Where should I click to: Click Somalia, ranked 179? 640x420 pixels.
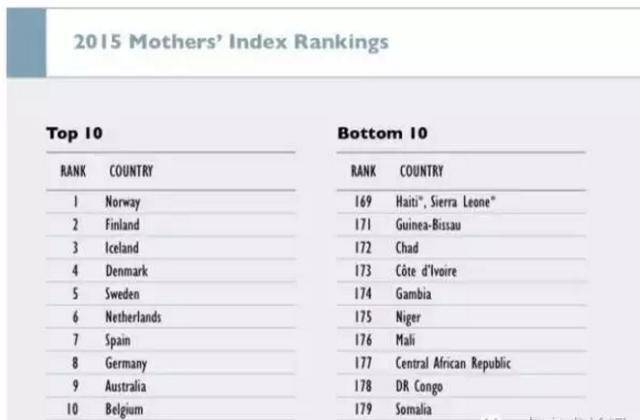pos(414,409)
